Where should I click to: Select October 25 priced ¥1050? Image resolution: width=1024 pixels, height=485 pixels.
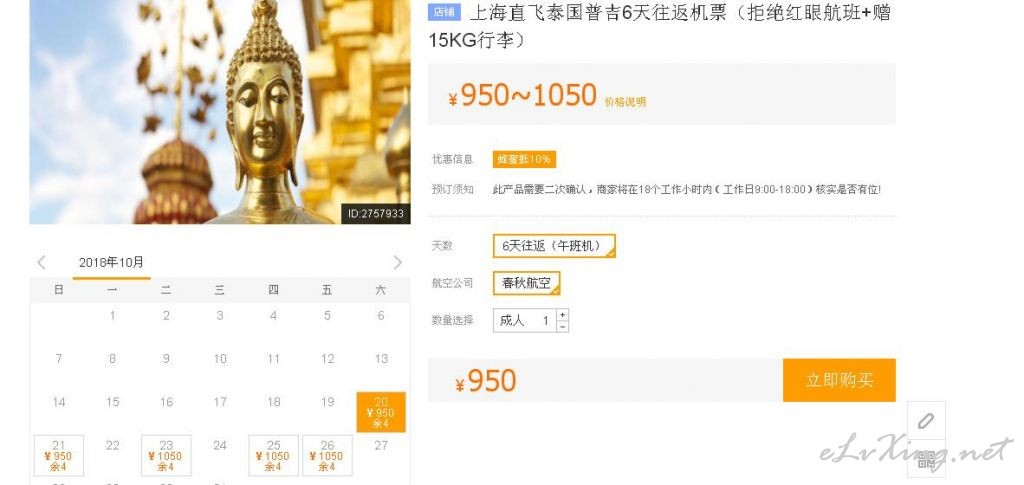click(274, 456)
